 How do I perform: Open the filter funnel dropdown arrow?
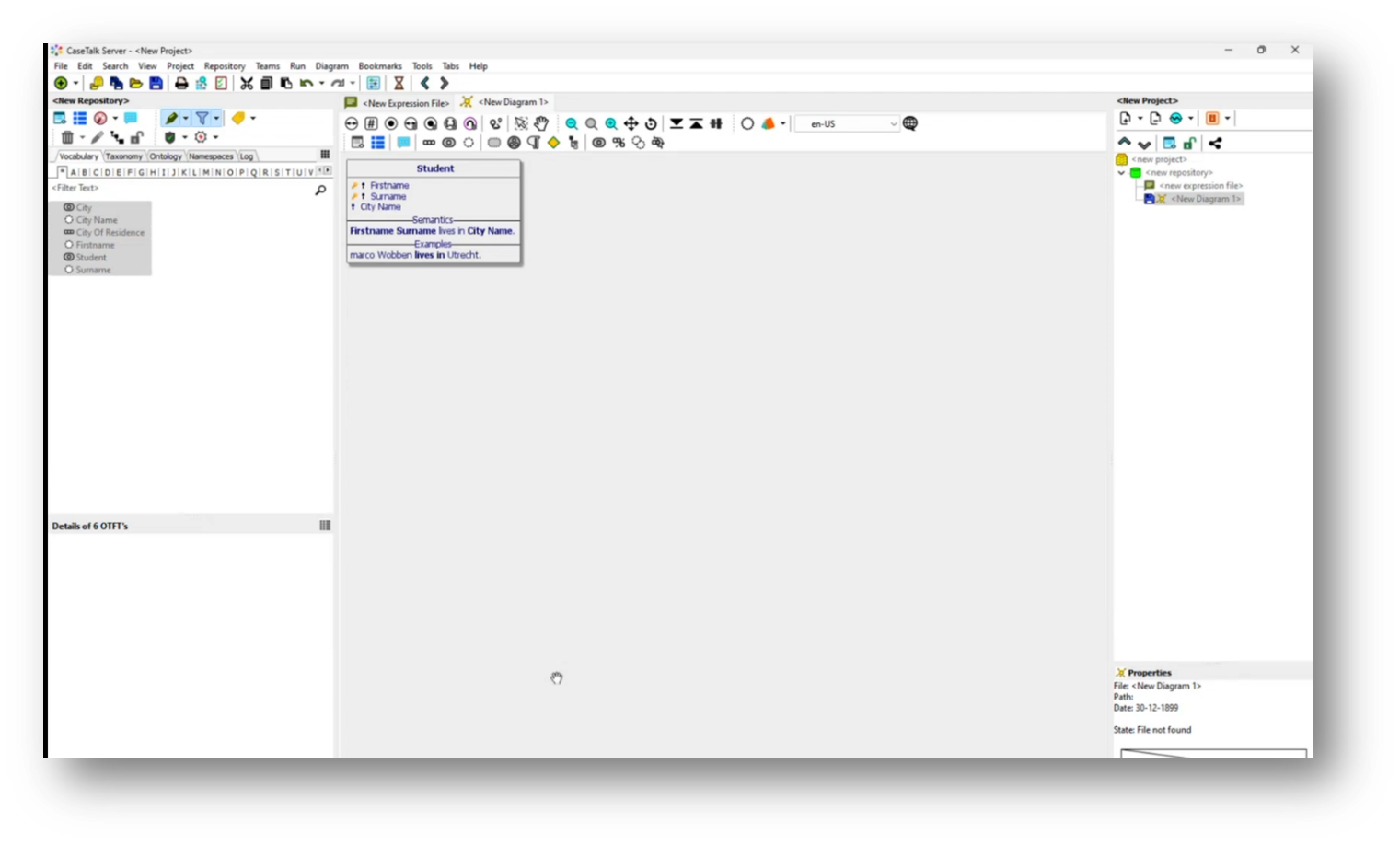point(216,118)
